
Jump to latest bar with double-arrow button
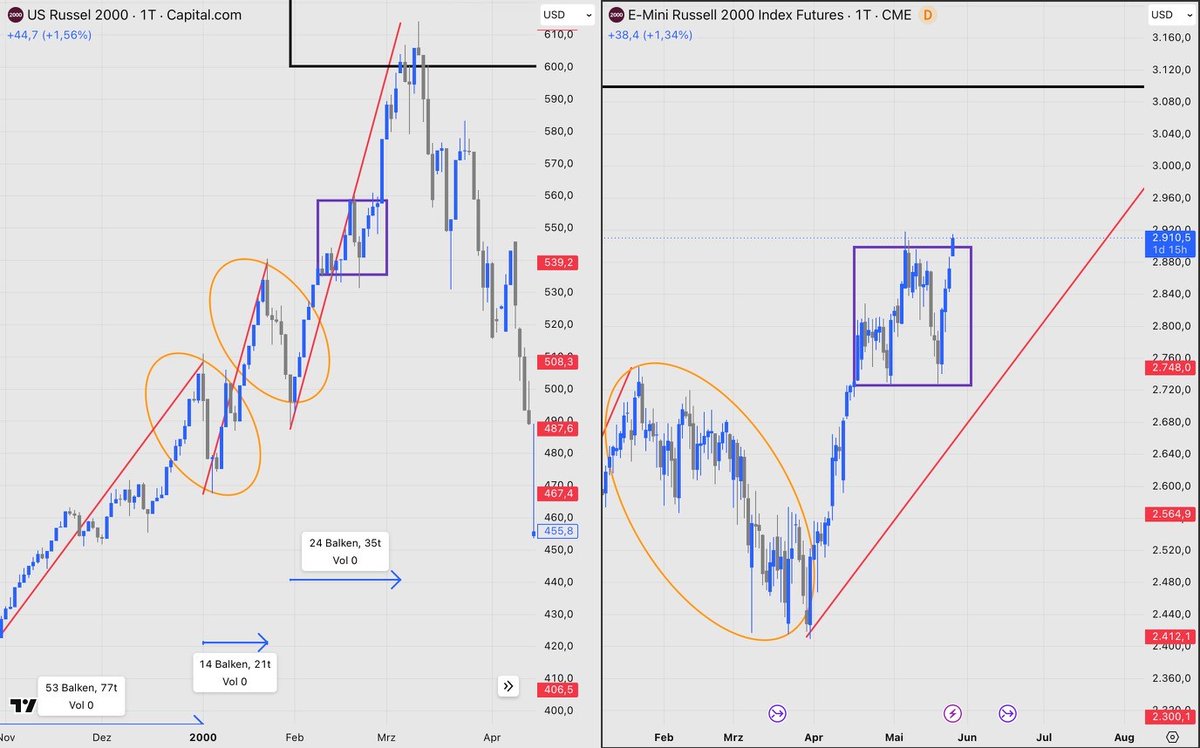[510, 686]
